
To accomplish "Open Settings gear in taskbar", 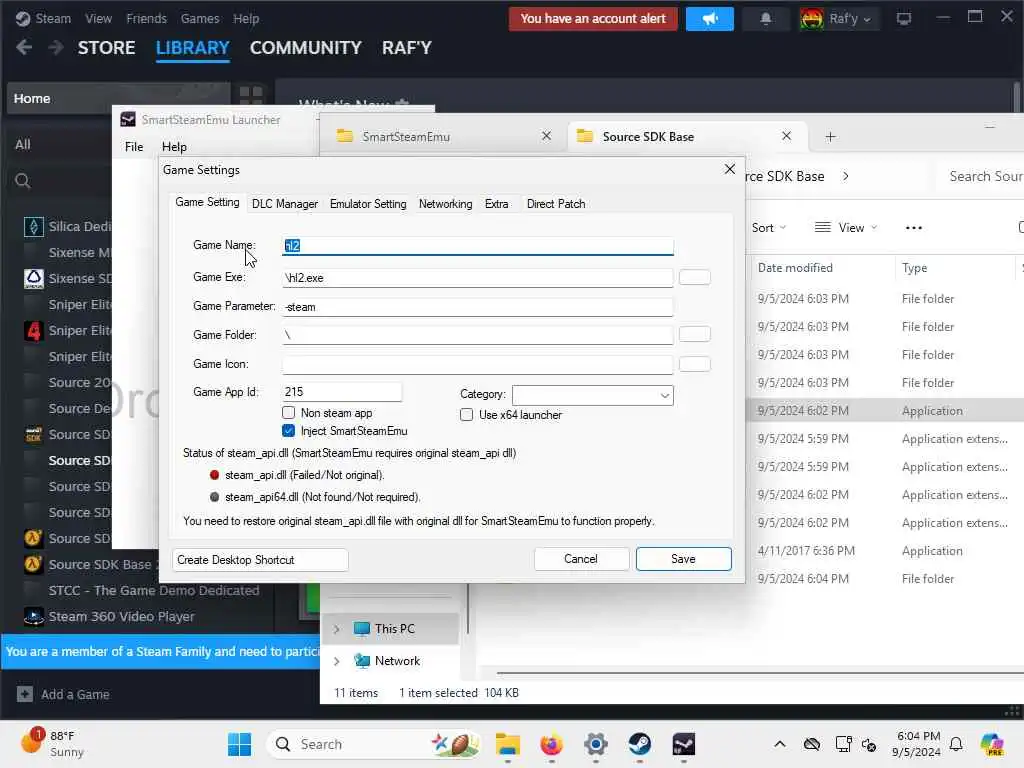I will coord(596,744).
